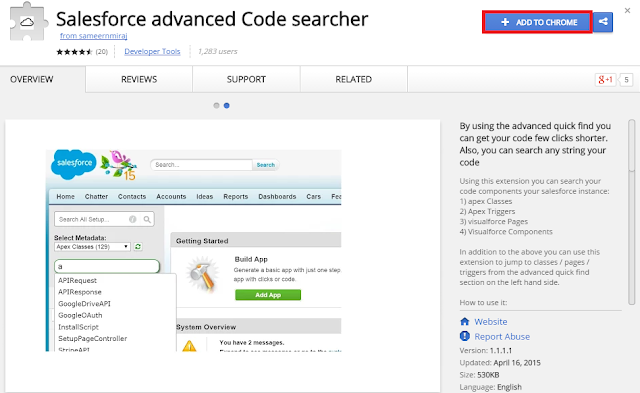Click the colorful bird 15 logo
The height and width of the screenshot is (393, 640).
[x=118, y=165]
